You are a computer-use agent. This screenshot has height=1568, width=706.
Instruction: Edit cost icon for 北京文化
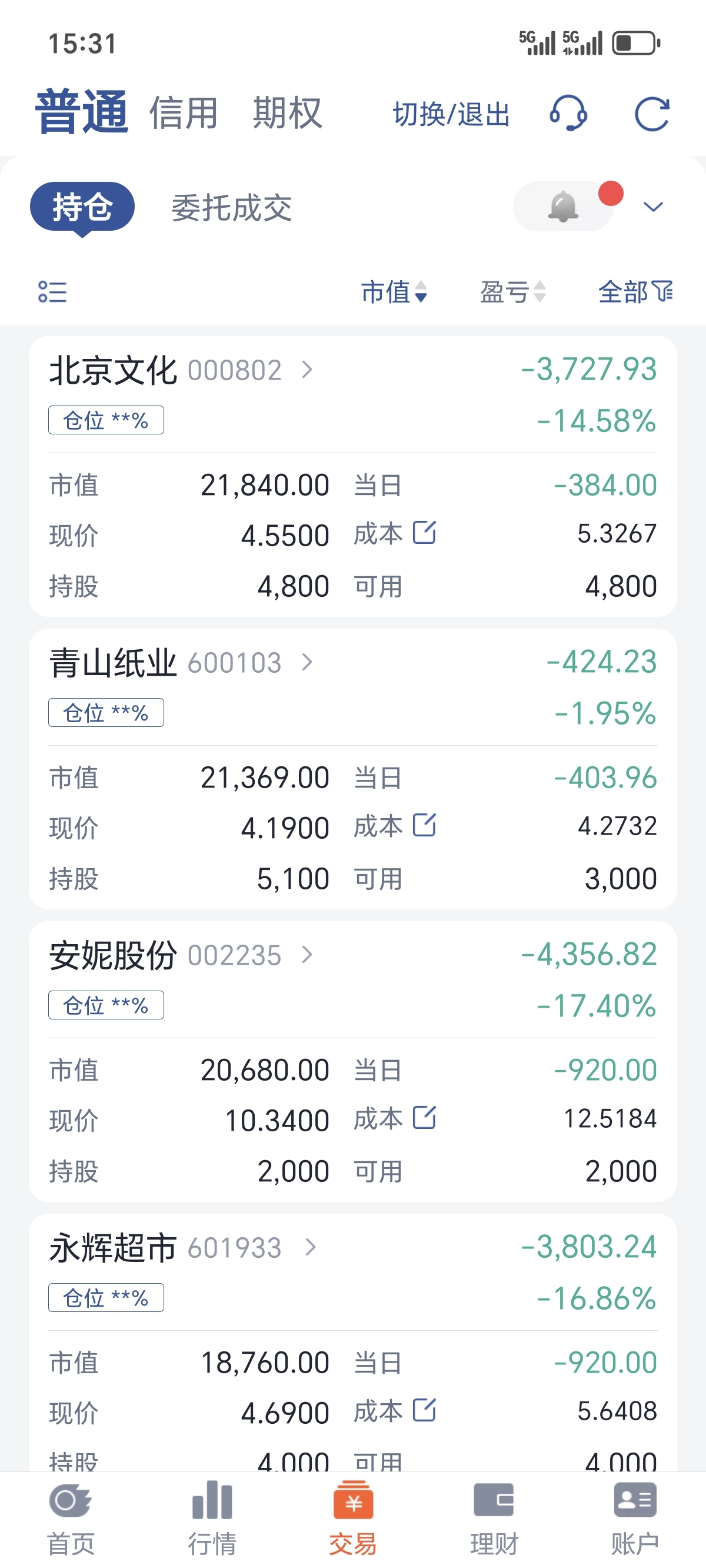click(x=424, y=533)
